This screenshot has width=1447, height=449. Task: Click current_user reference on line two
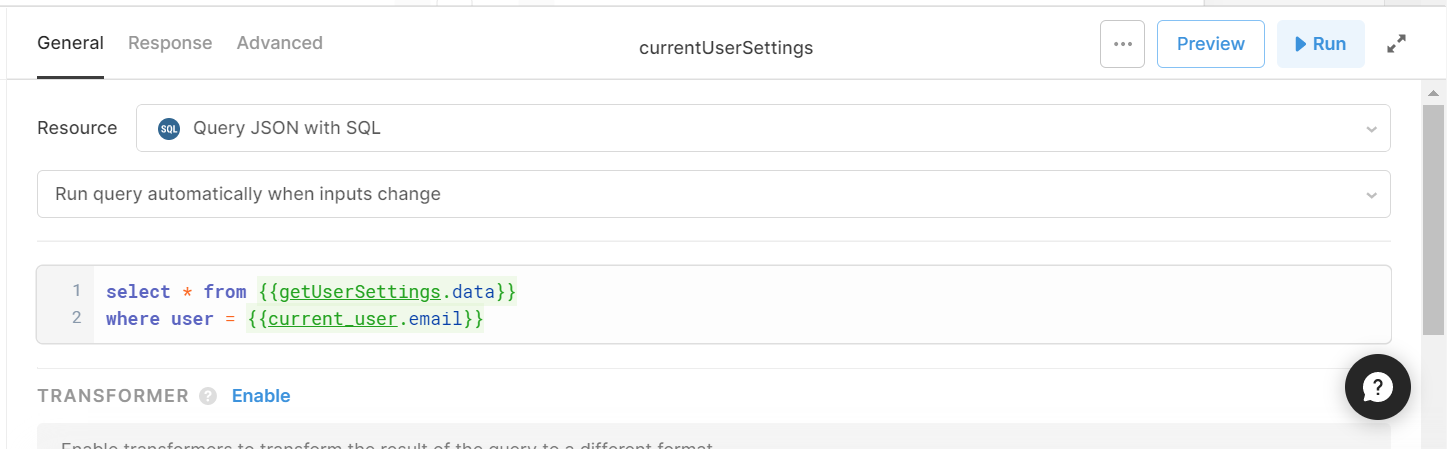[333, 319]
